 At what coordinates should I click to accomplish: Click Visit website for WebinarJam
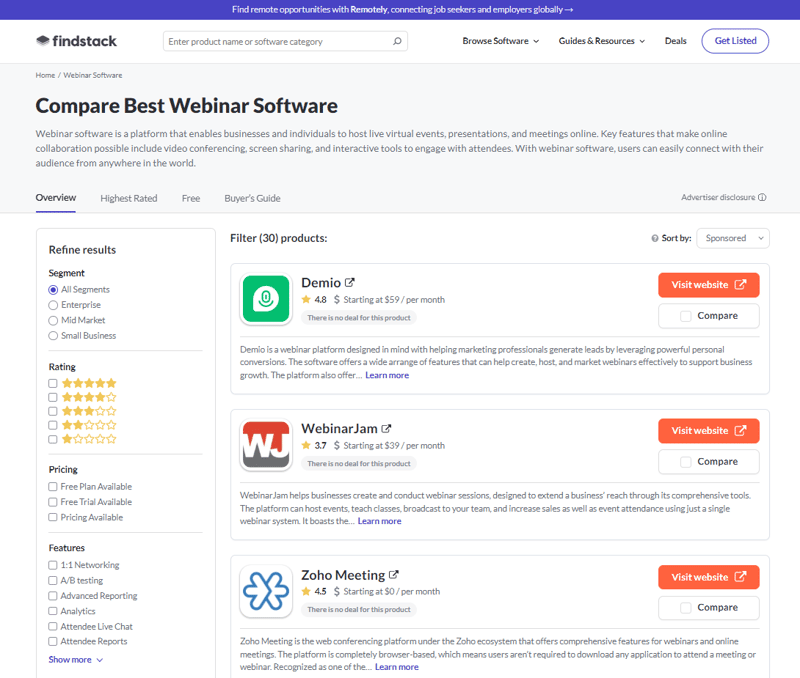point(709,431)
